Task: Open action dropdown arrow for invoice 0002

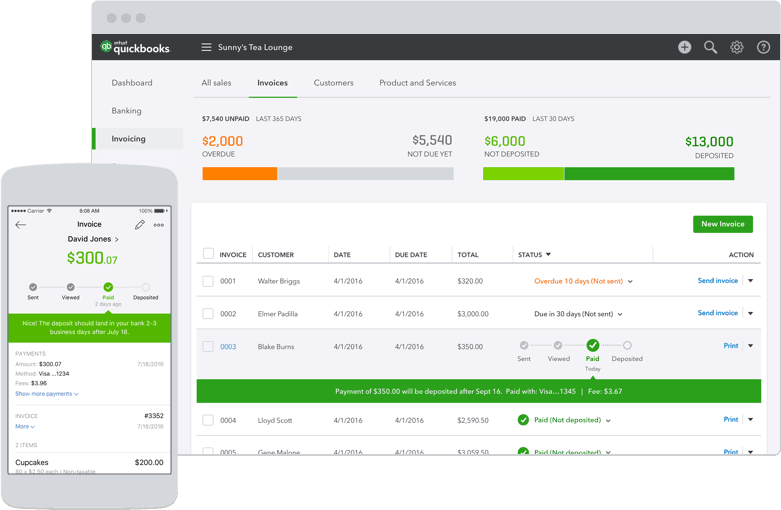Action: [751, 313]
